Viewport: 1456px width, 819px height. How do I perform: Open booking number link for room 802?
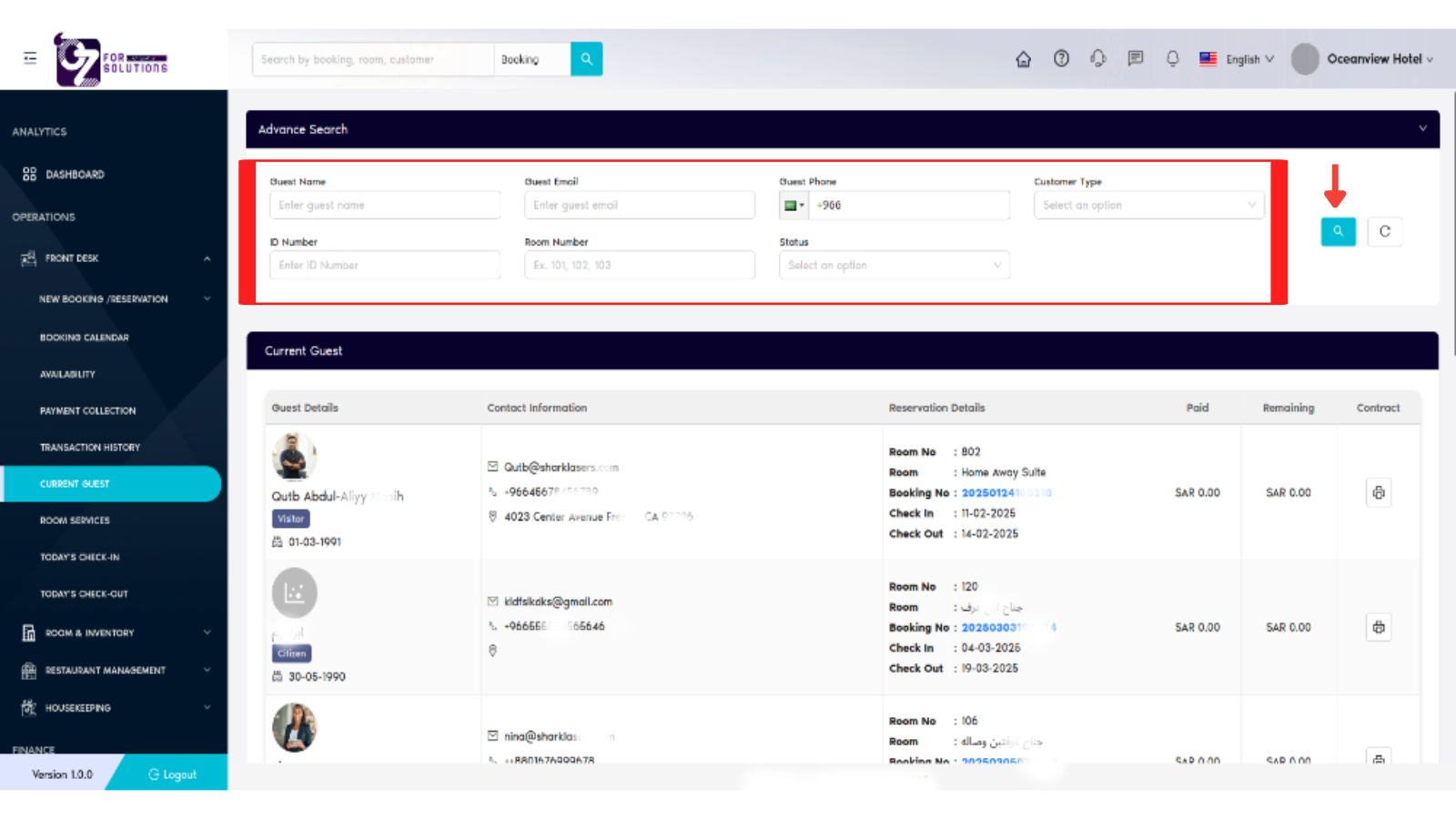(x=1006, y=493)
